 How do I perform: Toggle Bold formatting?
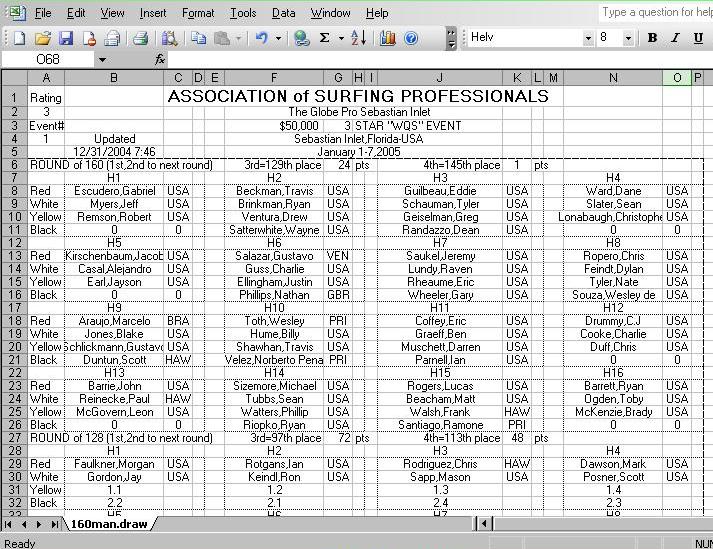point(652,38)
